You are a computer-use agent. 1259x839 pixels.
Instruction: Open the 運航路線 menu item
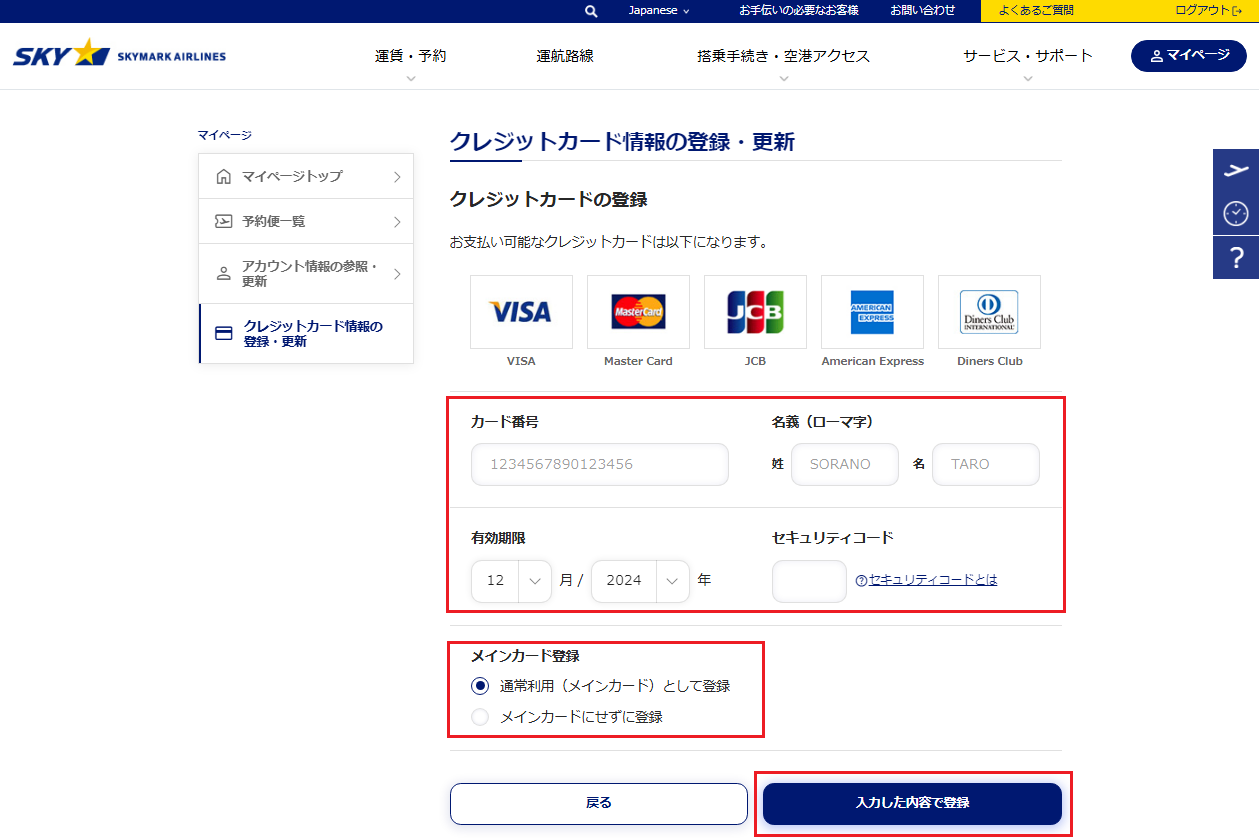pos(565,57)
